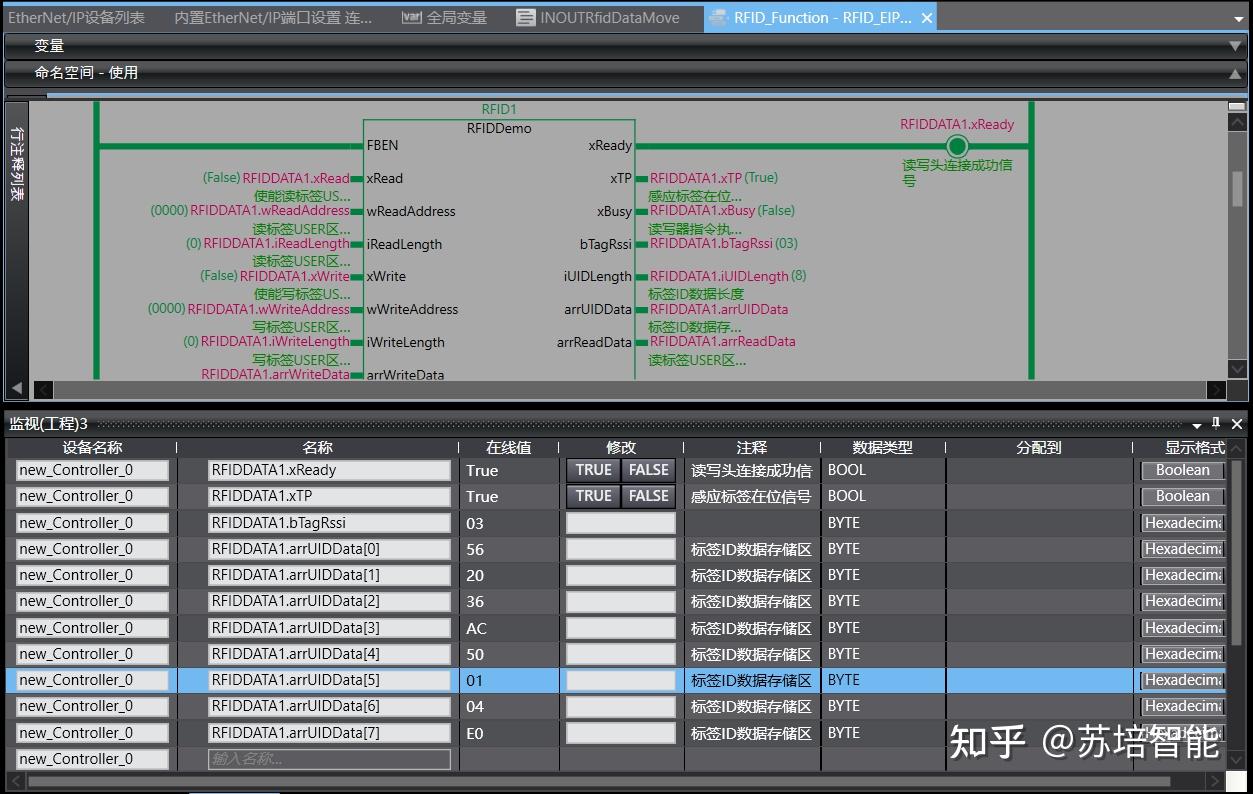Open display format dropdown for xTP row
The height and width of the screenshot is (794, 1253).
1183,496
